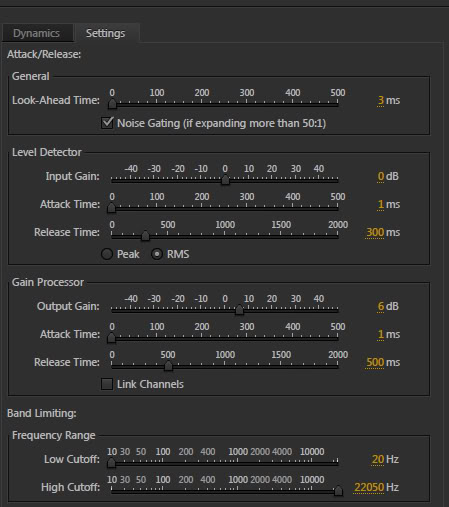Click the Low Cutoff slider handle
Image resolution: width=449 pixels, height=507 pixels.
coord(111,463)
